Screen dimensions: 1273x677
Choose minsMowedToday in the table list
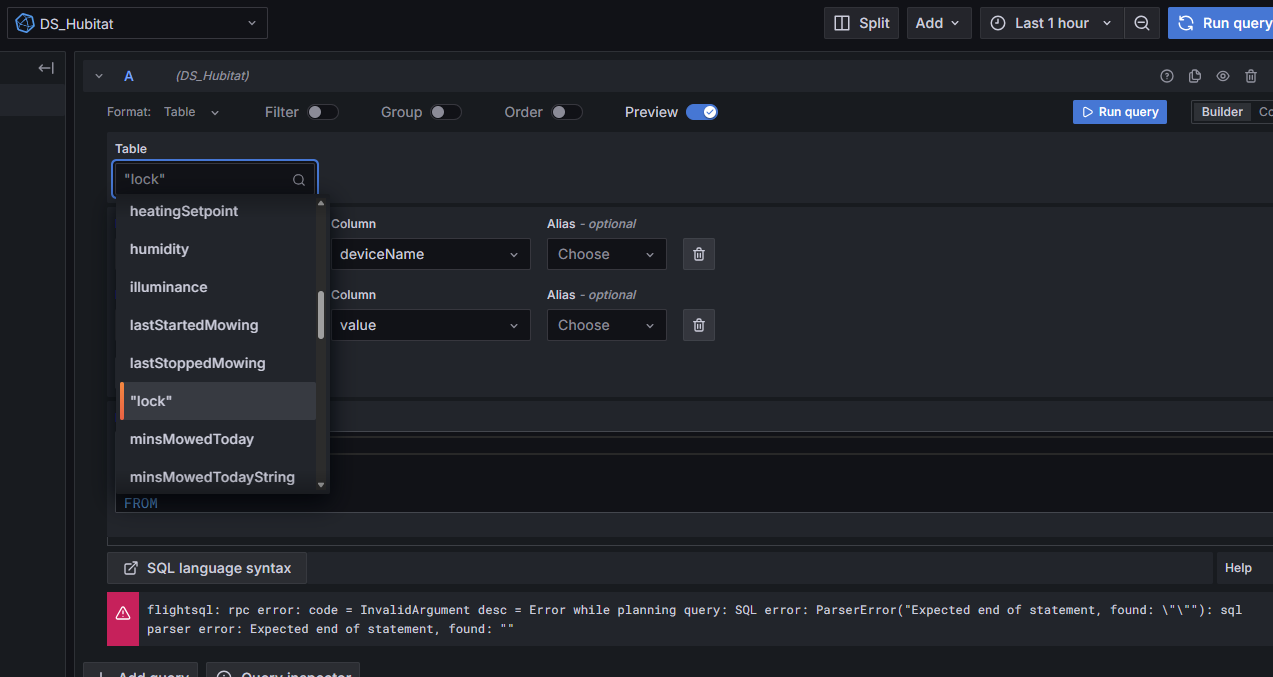(192, 439)
